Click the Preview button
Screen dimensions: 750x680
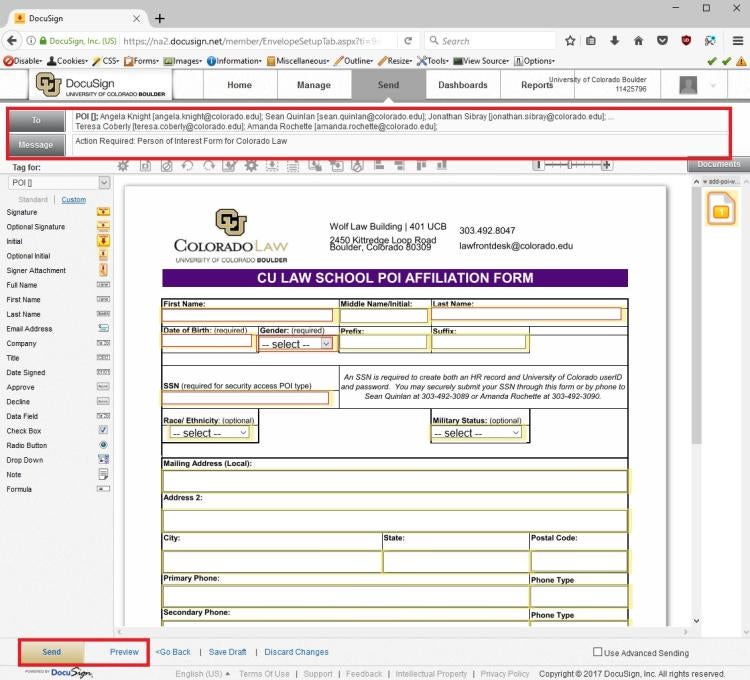coord(124,652)
